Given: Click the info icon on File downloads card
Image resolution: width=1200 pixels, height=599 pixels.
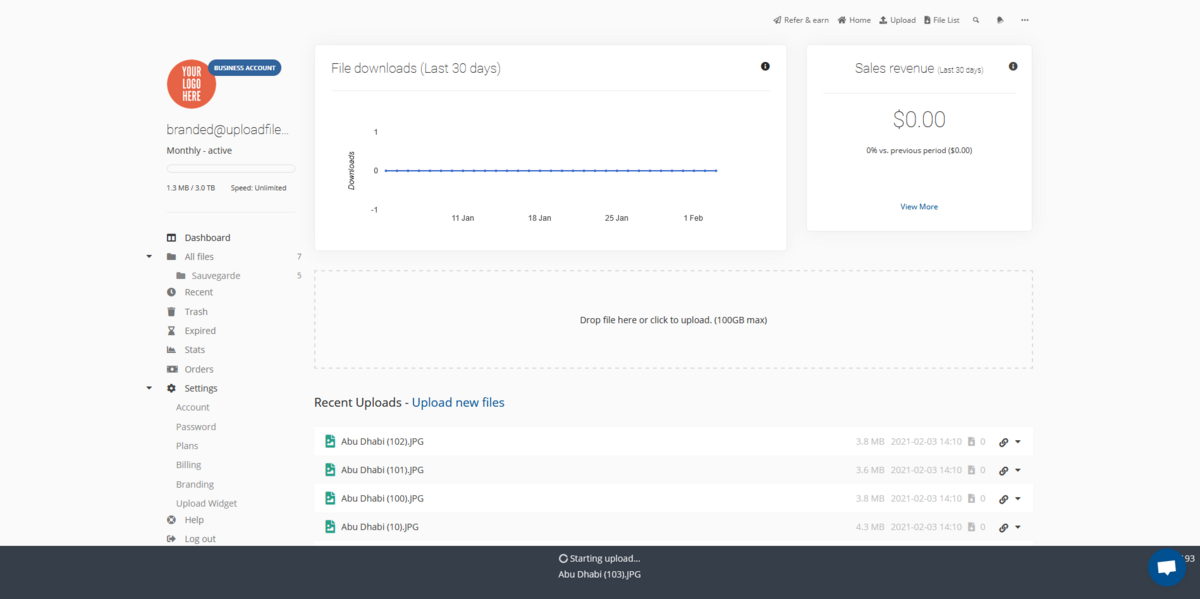Looking at the screenshot, I should tap(765, 66).
